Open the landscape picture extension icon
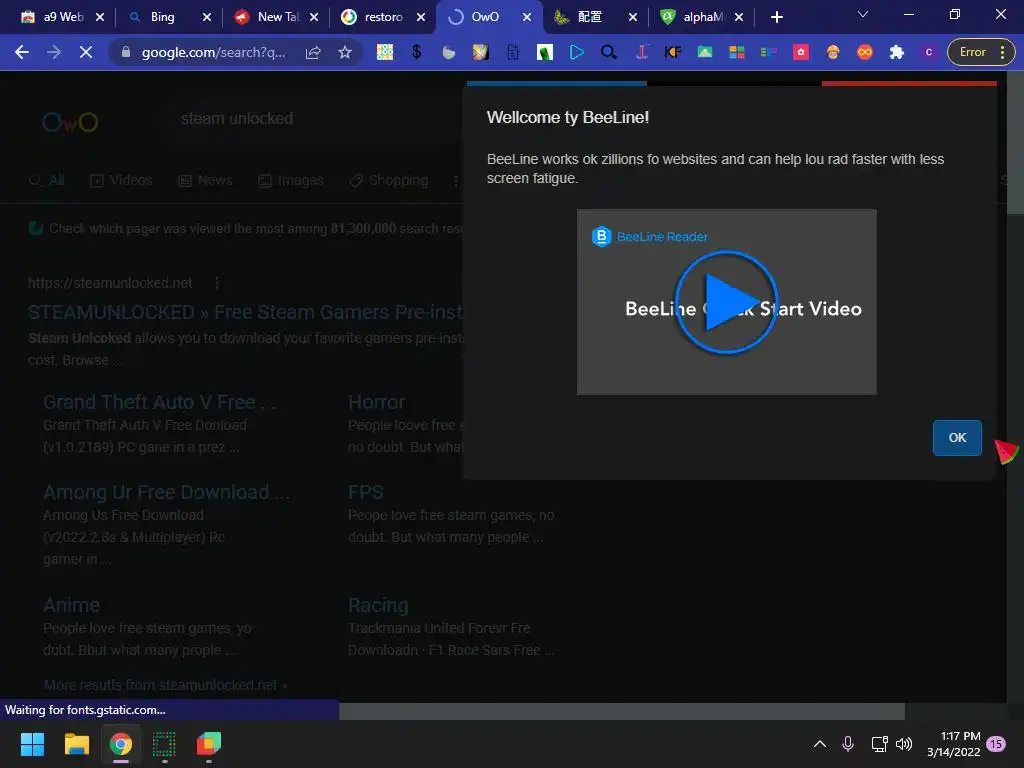 [x=705, y=52]
